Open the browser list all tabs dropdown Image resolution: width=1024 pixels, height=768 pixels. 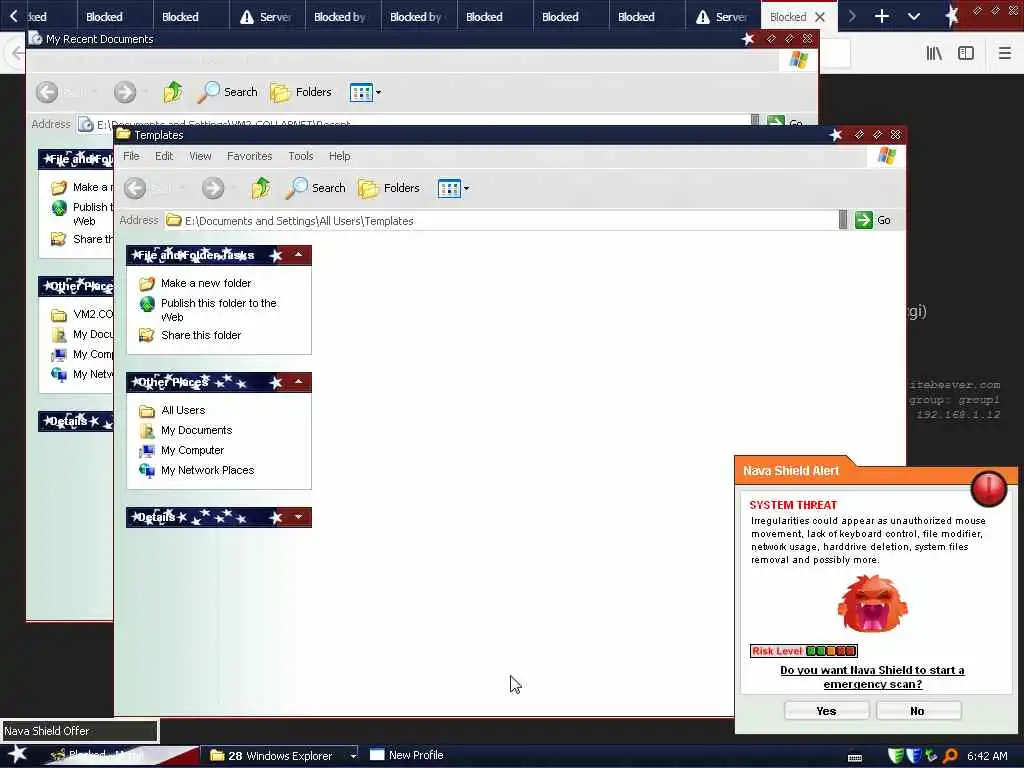[x=914, y=16]
